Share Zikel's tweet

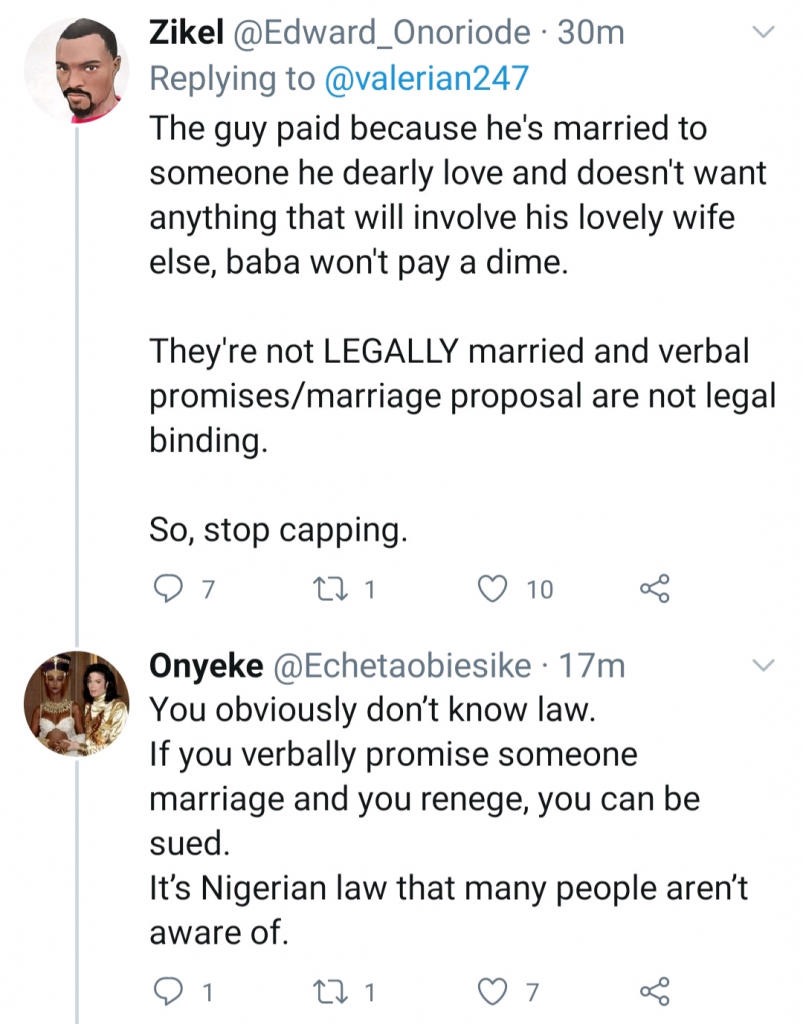point(654,590)
